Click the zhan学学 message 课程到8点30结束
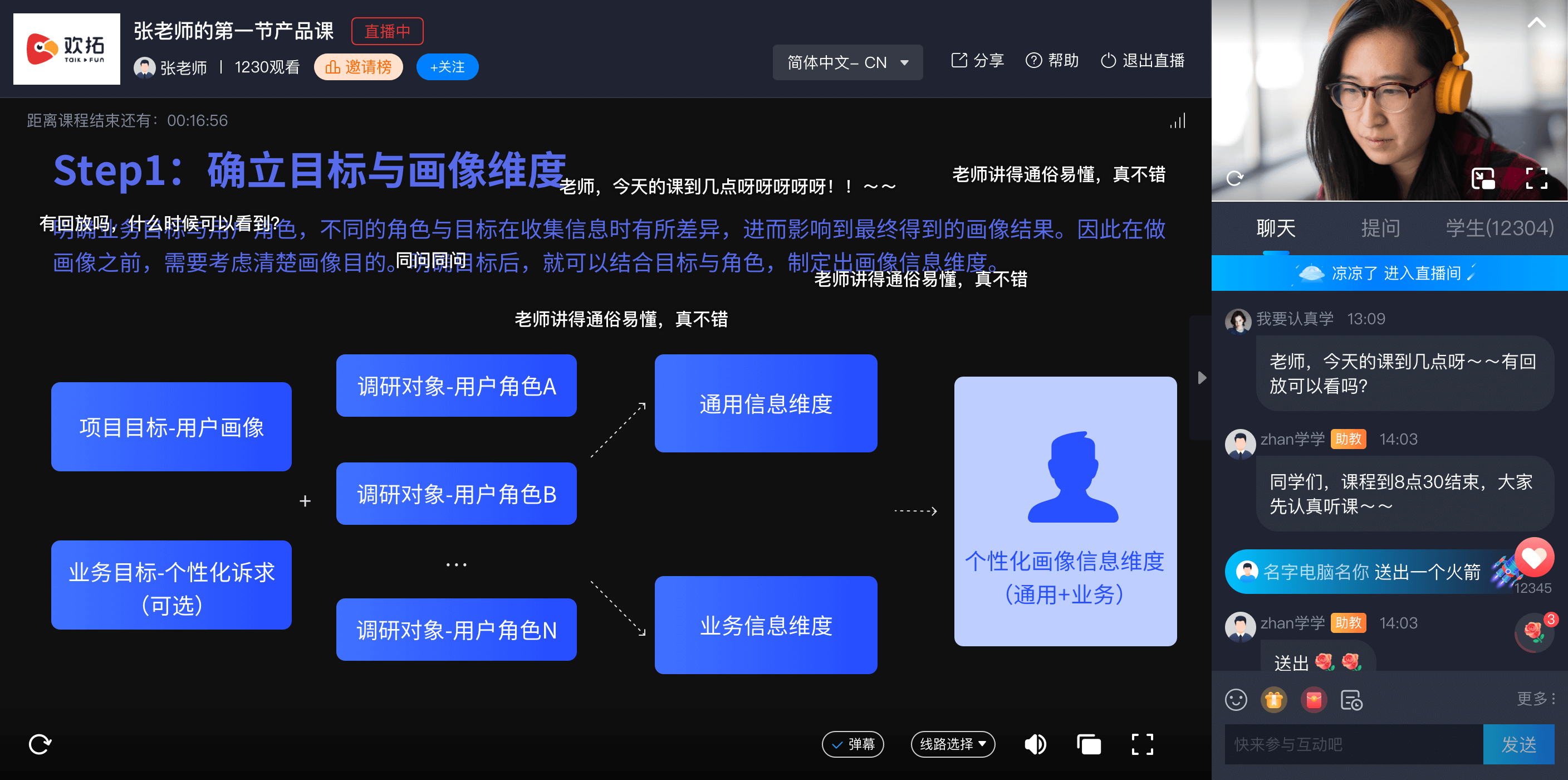The height and width of the screenshot is (780, 1568). (x=1405, y=494)
